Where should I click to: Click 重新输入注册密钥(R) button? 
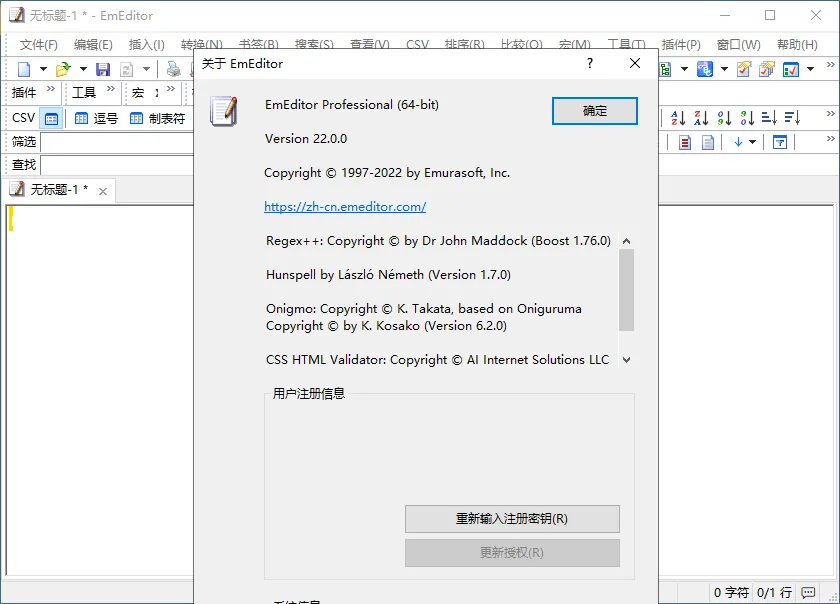coord(512,519)
